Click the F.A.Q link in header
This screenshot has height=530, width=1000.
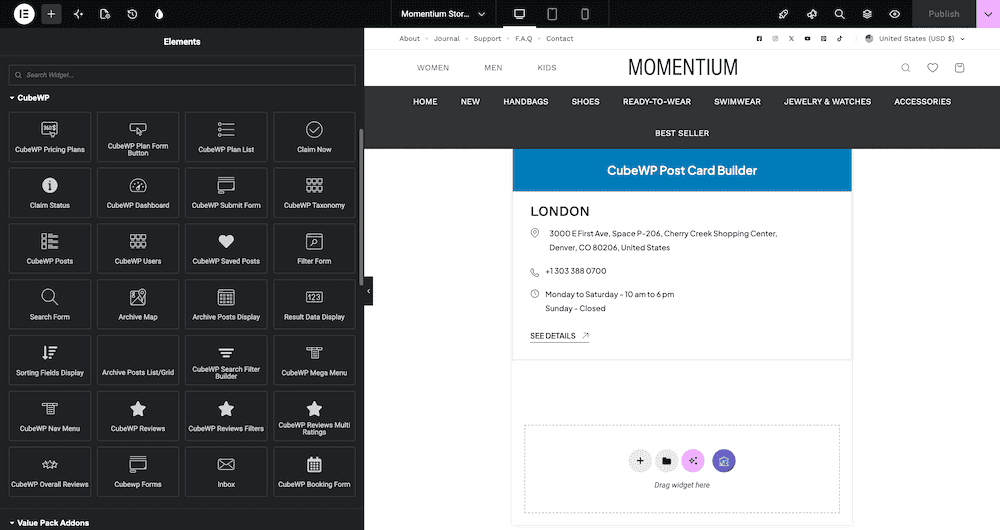524,39
